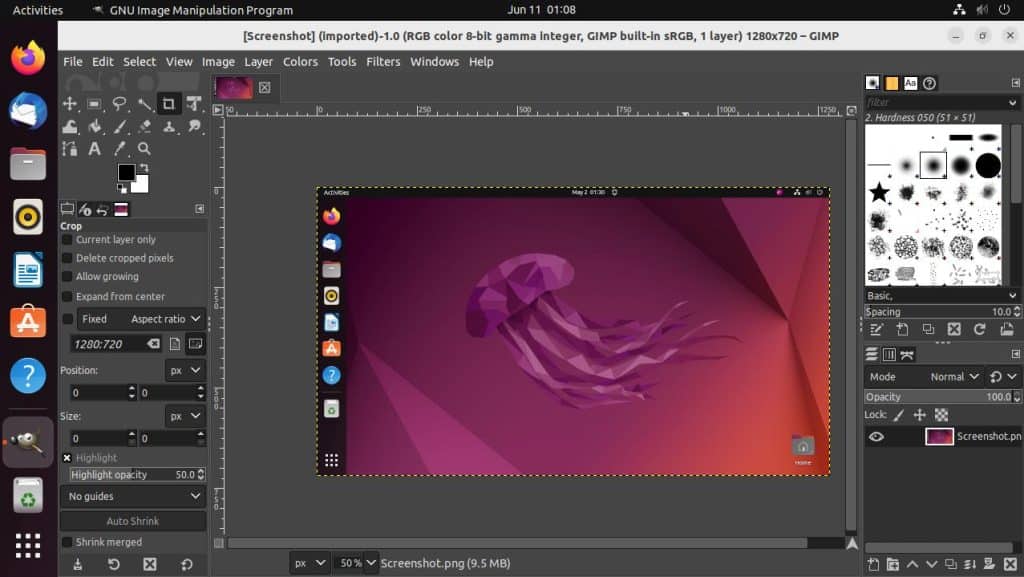Image resolution: width=1024 pixels, height=577 pixels.
Task: Create a new layer icon
Action: [x=873, y=565]
